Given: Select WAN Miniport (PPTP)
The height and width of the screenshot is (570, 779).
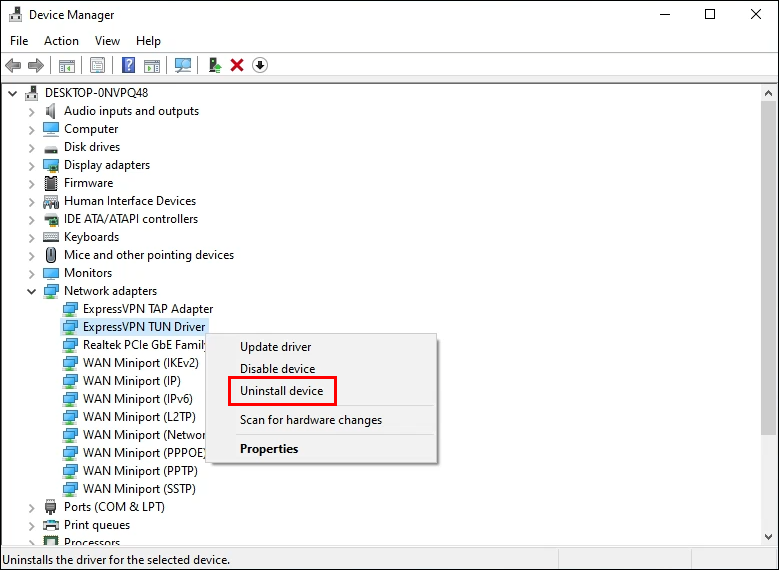Looking at the screenshot, I should (140, 471).
